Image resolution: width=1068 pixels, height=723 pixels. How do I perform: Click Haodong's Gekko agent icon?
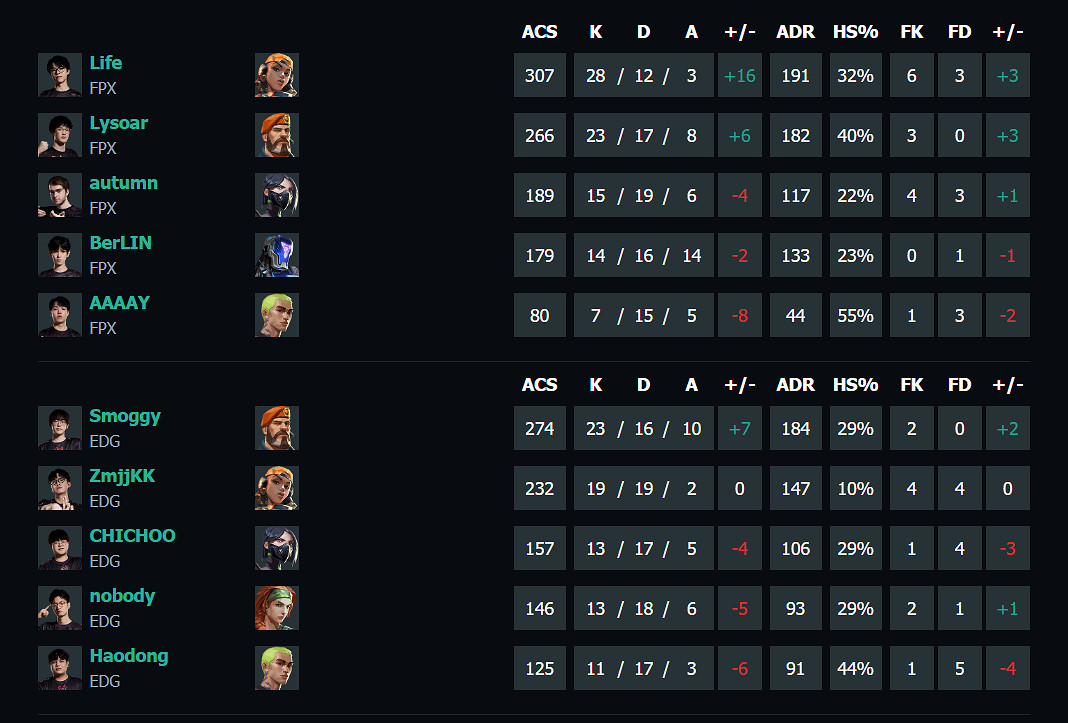point(277,668)
